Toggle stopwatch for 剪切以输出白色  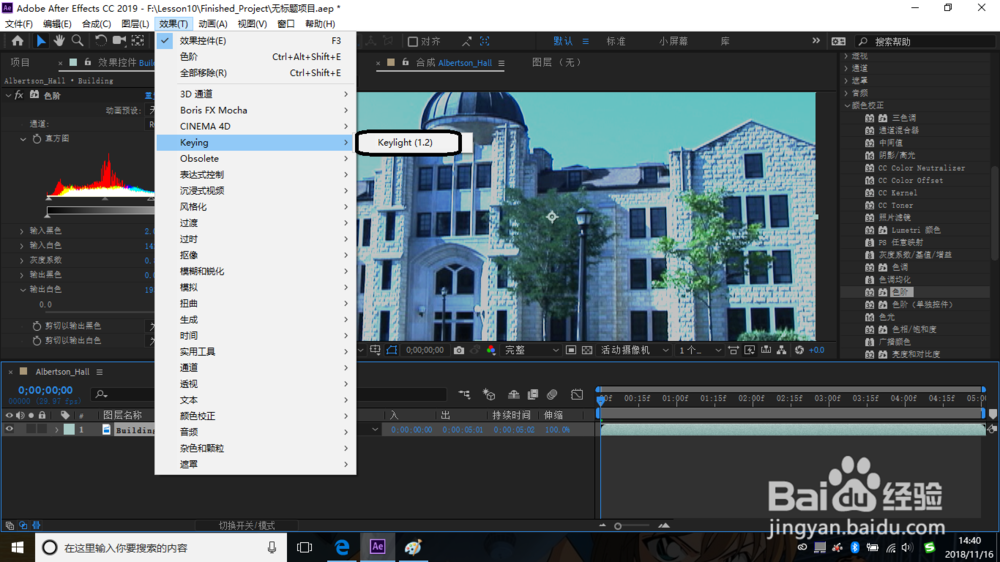coord(36,341)
